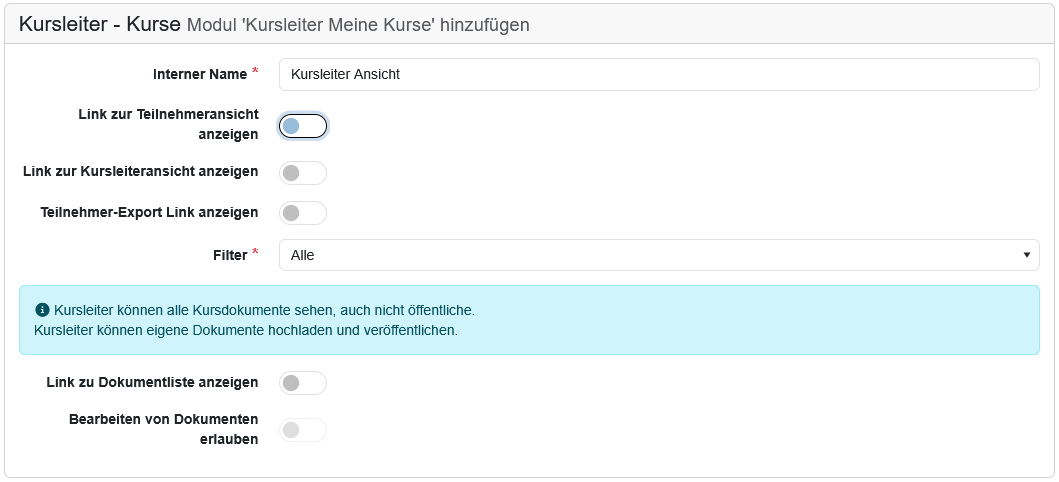Click the Kursdokumente info notice text
Screen dimensions: 1059x482
coord(264,310)
